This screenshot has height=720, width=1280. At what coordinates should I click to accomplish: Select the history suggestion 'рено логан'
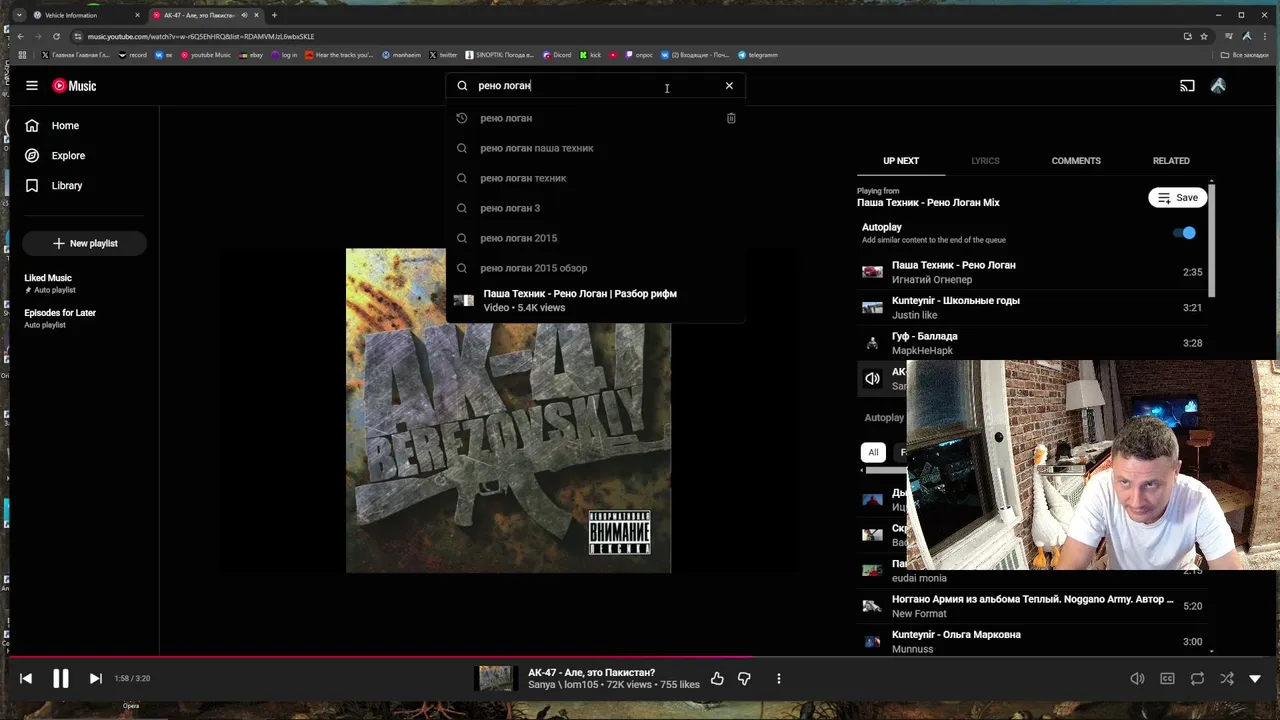(596, 118)
